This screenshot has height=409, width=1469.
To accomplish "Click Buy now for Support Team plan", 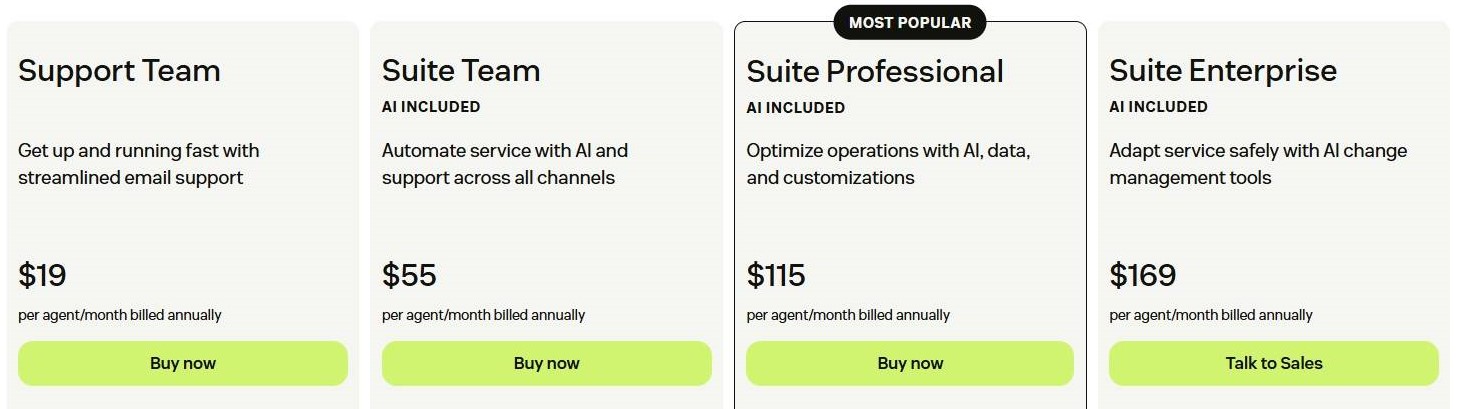I will click(x=183, y=363).
